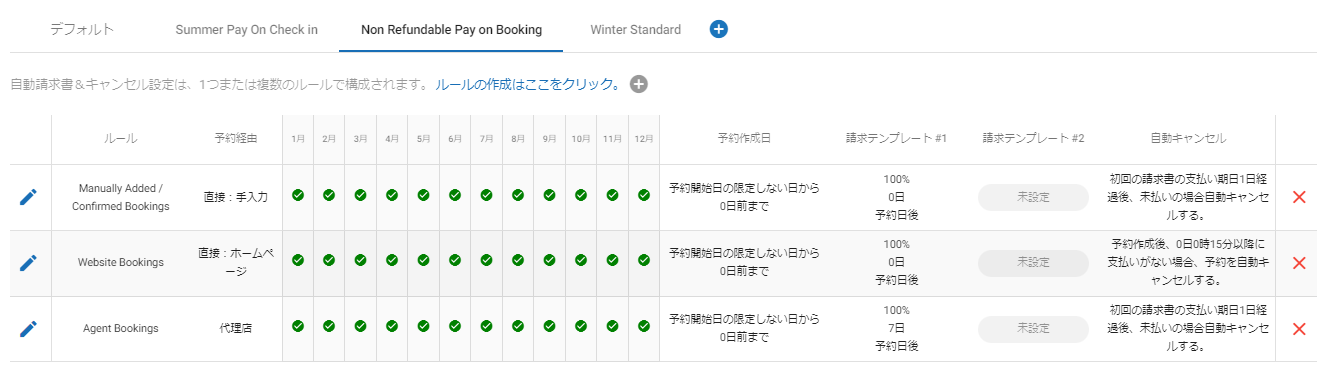Select the Non Refundable Pay on Booking tab

[x=451, y=29]
